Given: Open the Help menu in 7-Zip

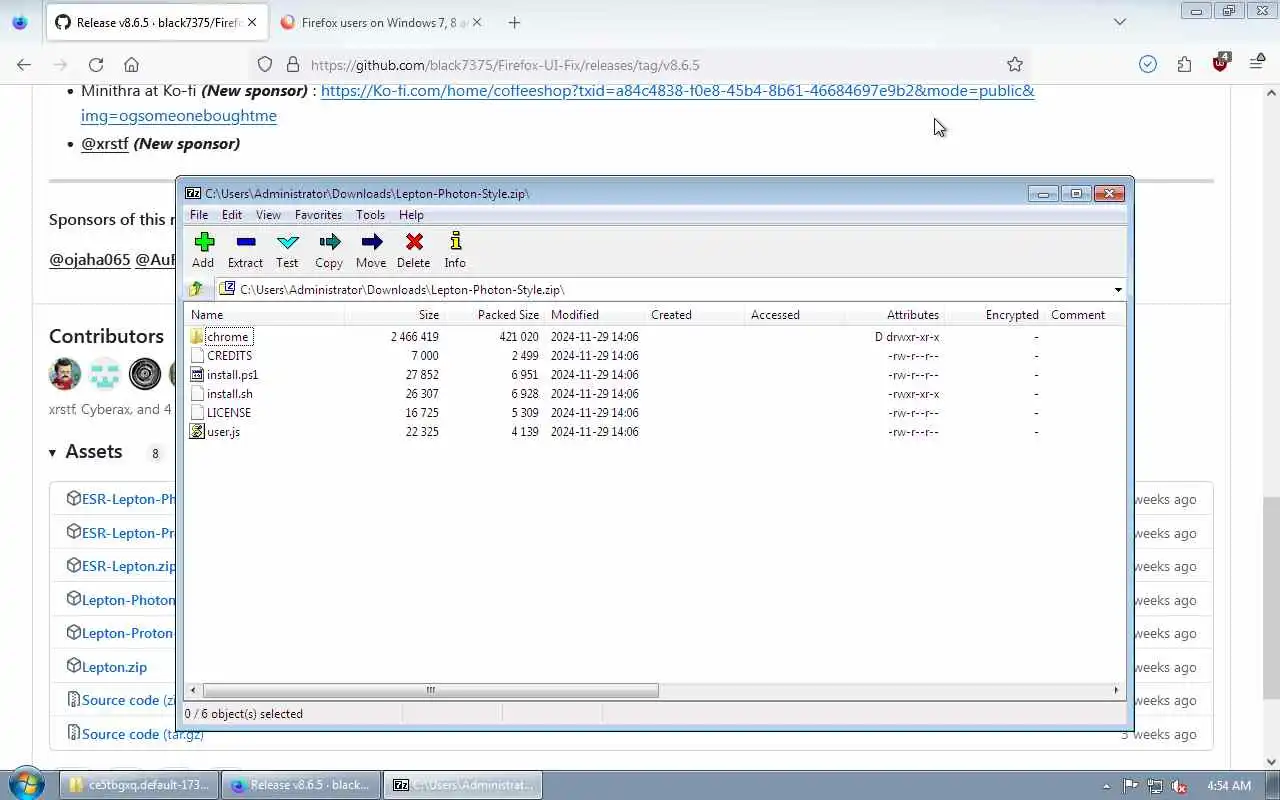Looking at the screenshot, I should (411, 215).
